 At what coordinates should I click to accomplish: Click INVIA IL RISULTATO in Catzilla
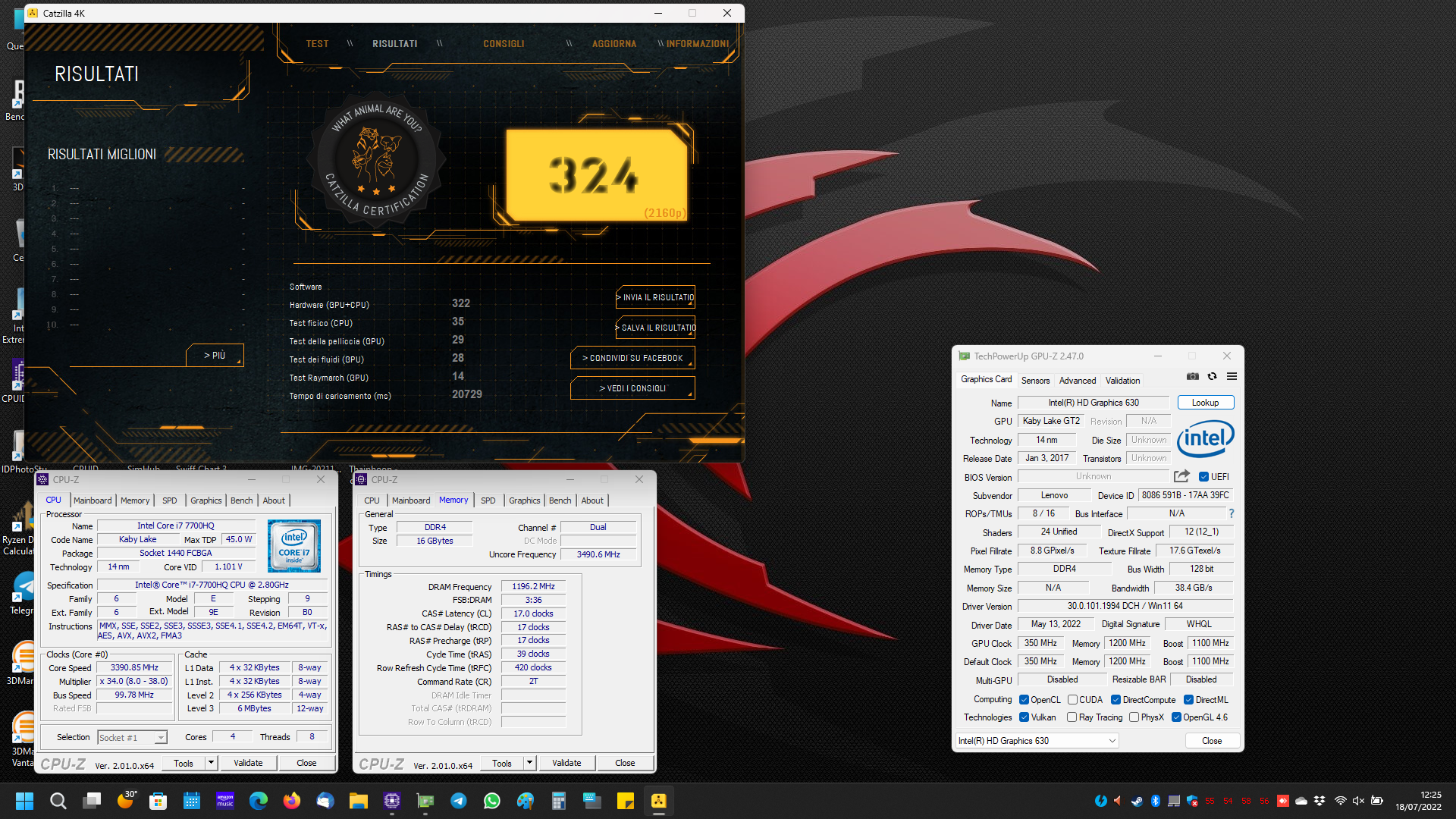tap(656, 297)
